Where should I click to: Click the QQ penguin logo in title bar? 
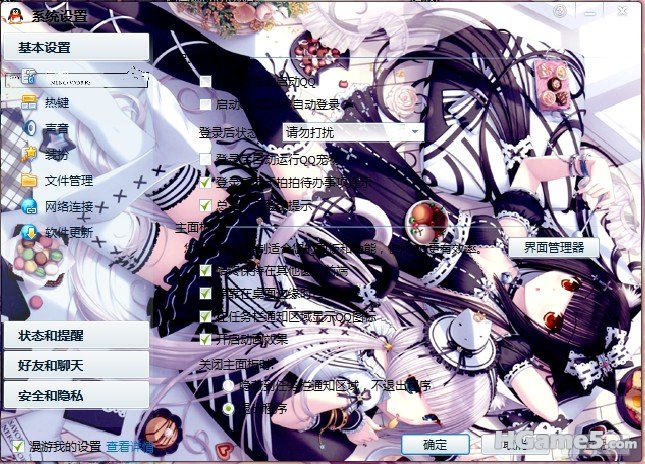coord(15,16)
